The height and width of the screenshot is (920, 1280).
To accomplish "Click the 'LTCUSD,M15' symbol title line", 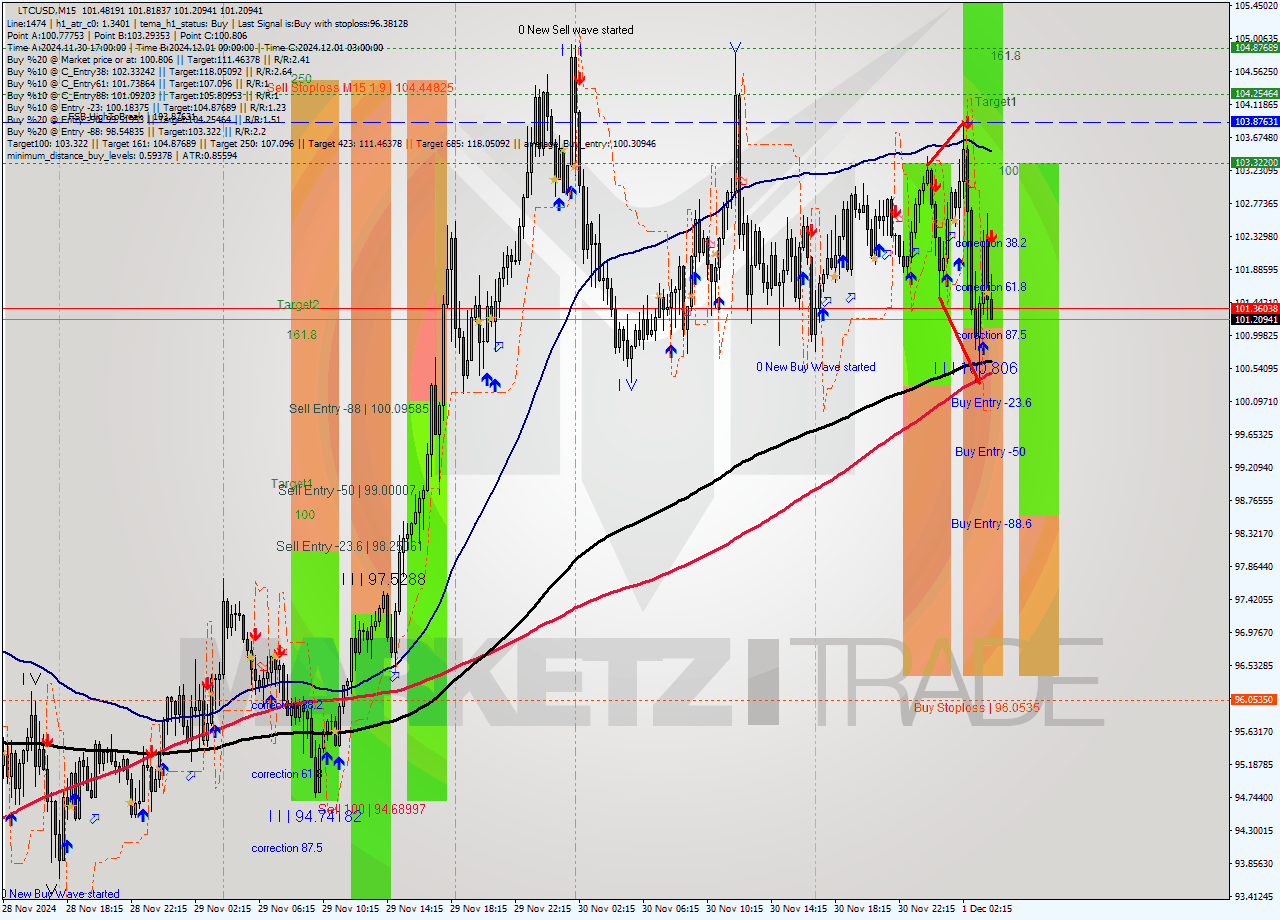I will coord(140,10).
